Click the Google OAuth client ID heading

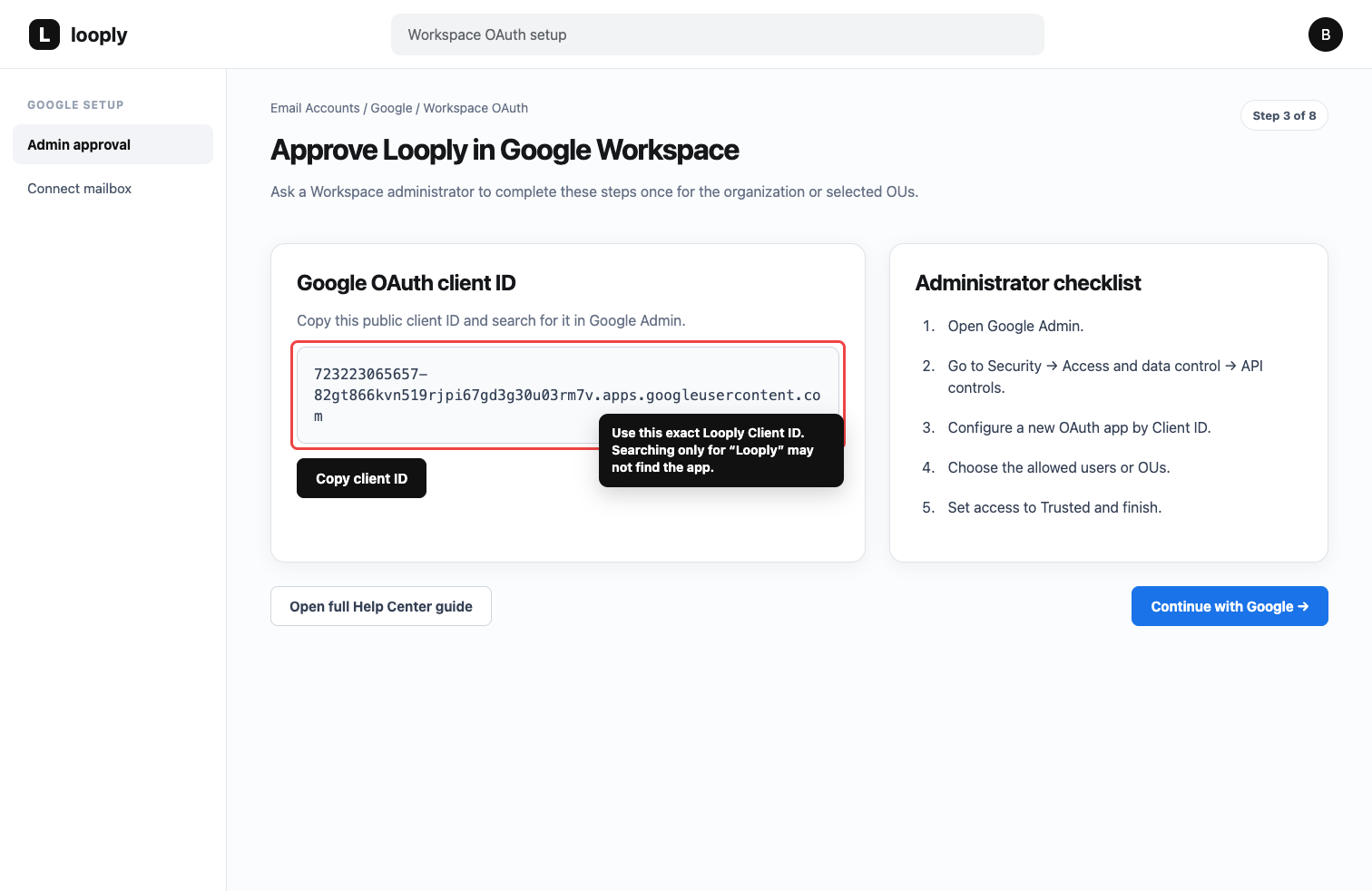tap(406, 283)
